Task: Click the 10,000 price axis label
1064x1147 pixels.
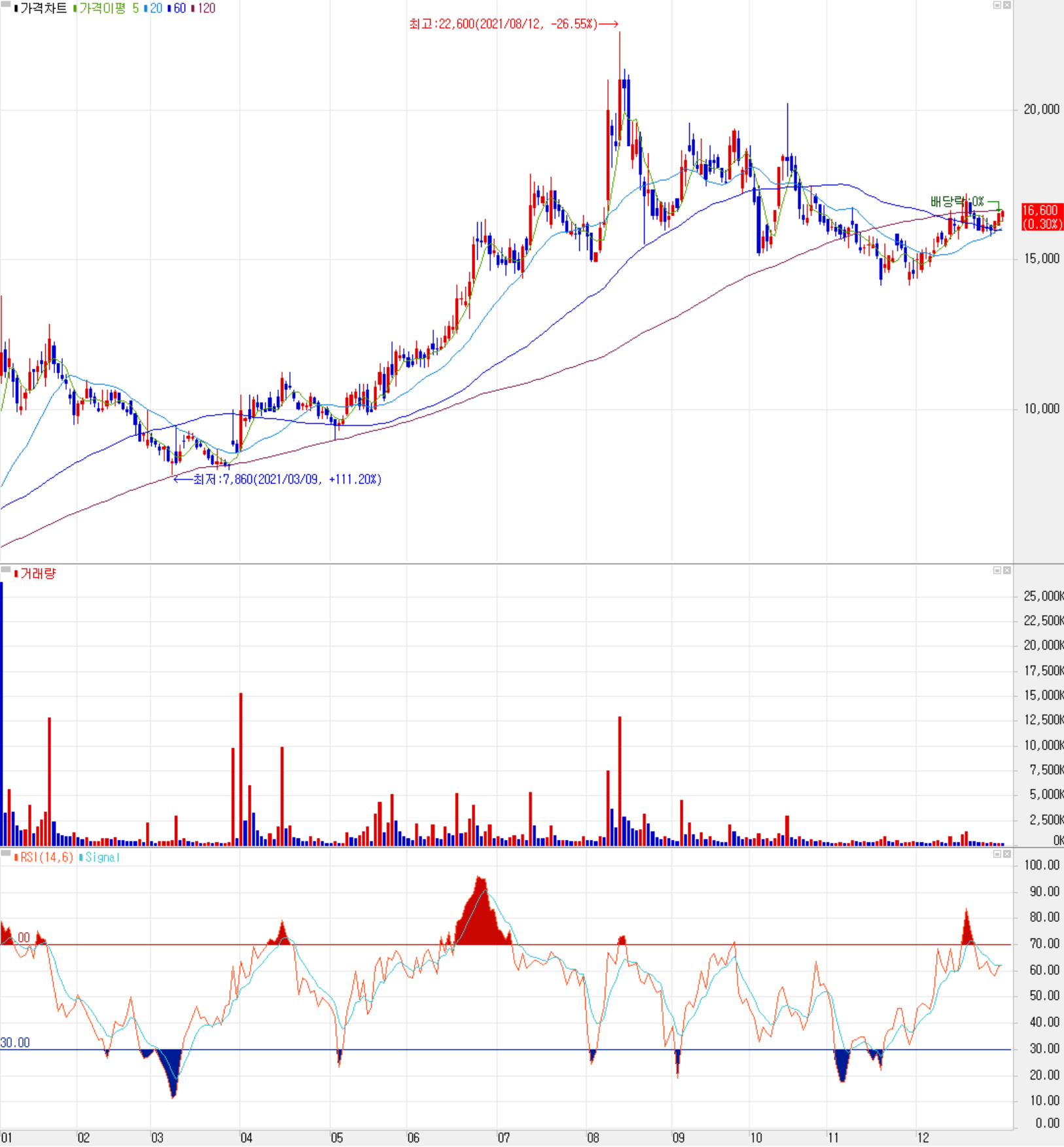Action: [x=1041, y=408]
